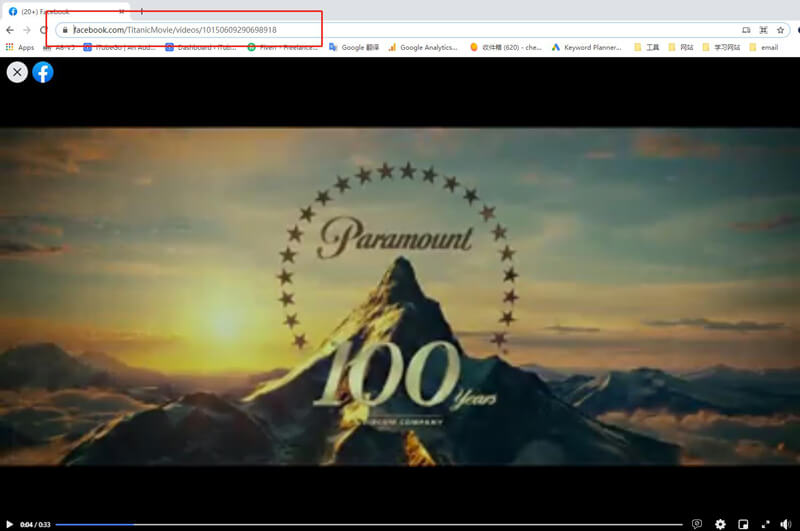This screenshot has width=800, height=531.
Task: Click the 0:04 / 0:33 time display
Action: (35, 524)
